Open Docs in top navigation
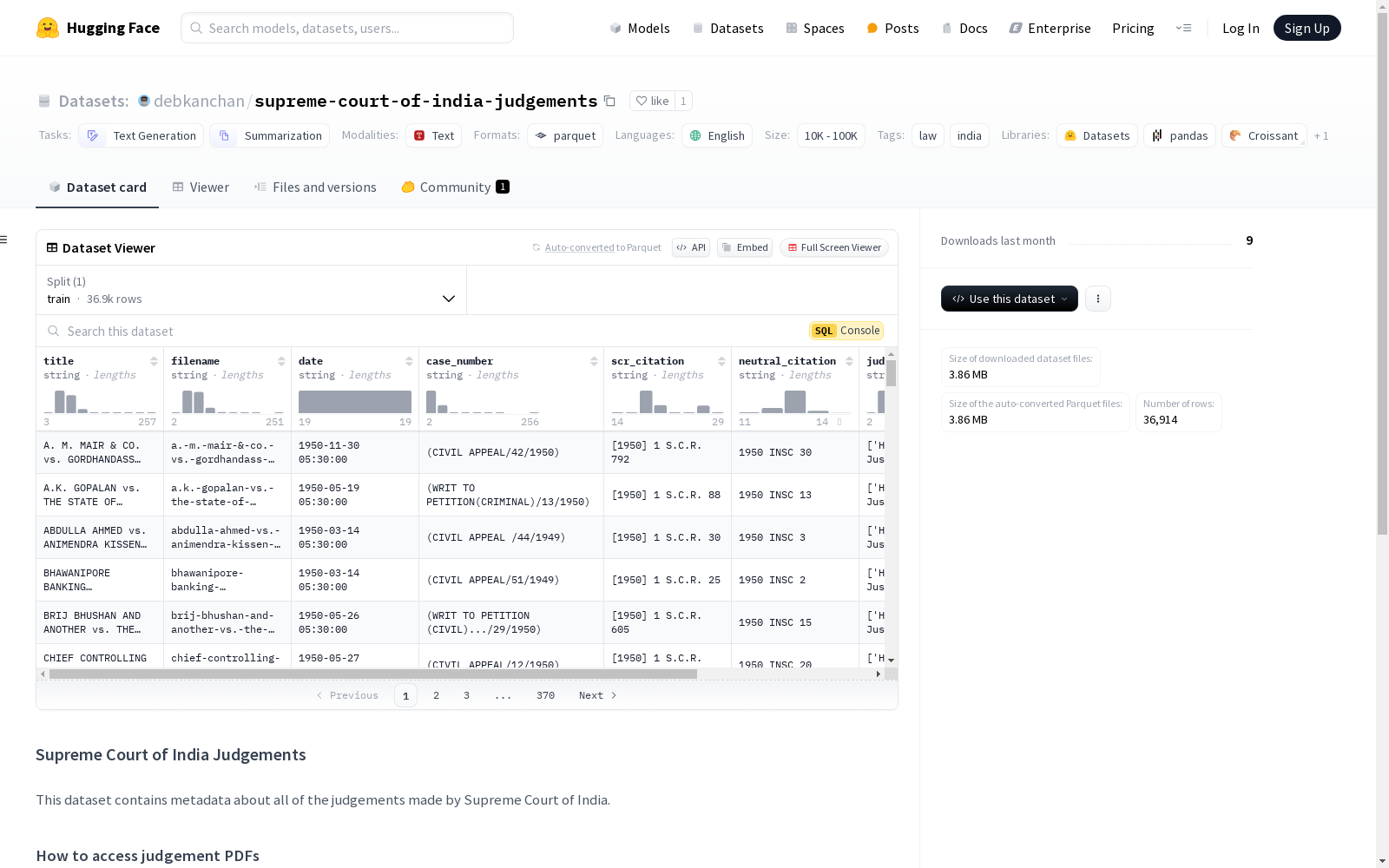Viewport: 1389px width, 868px height. coord(964,28)
